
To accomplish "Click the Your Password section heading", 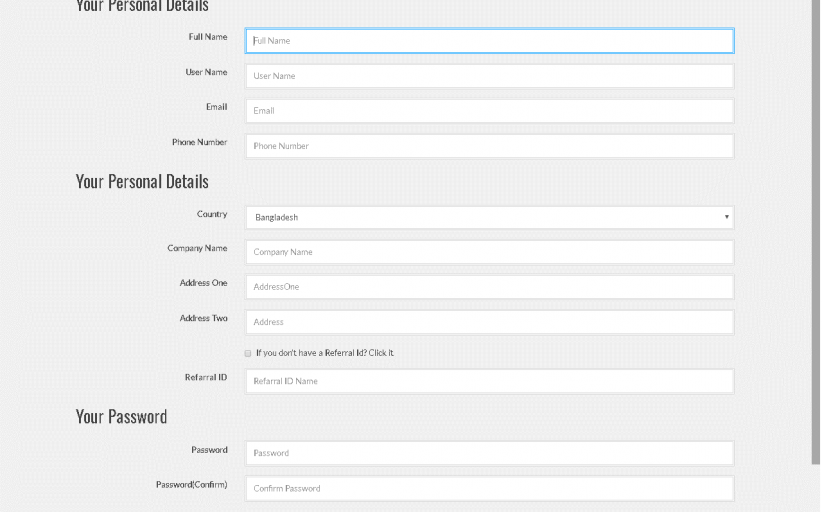I will coord(121,417).
